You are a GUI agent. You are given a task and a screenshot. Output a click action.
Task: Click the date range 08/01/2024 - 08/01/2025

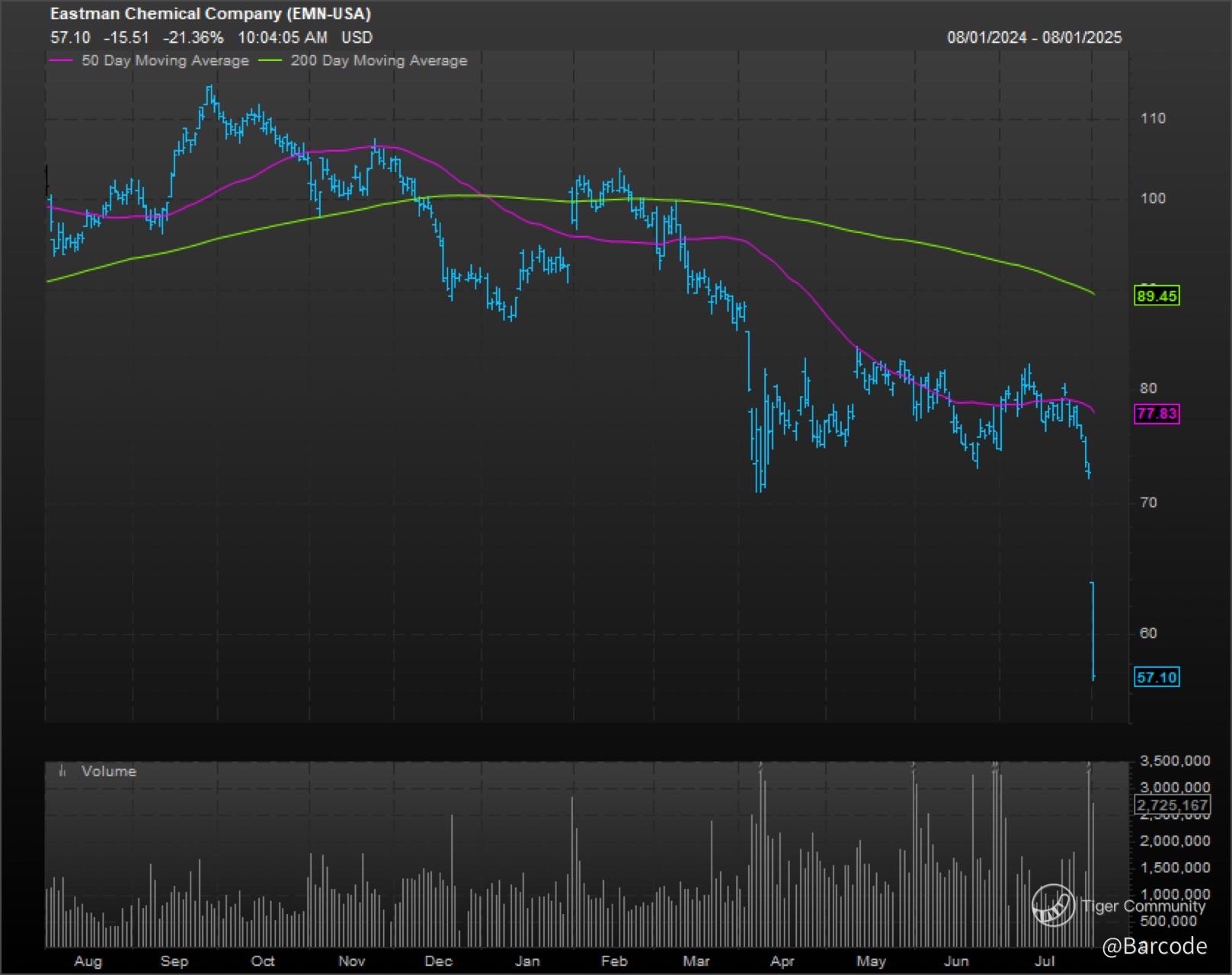coord(1035,37)
